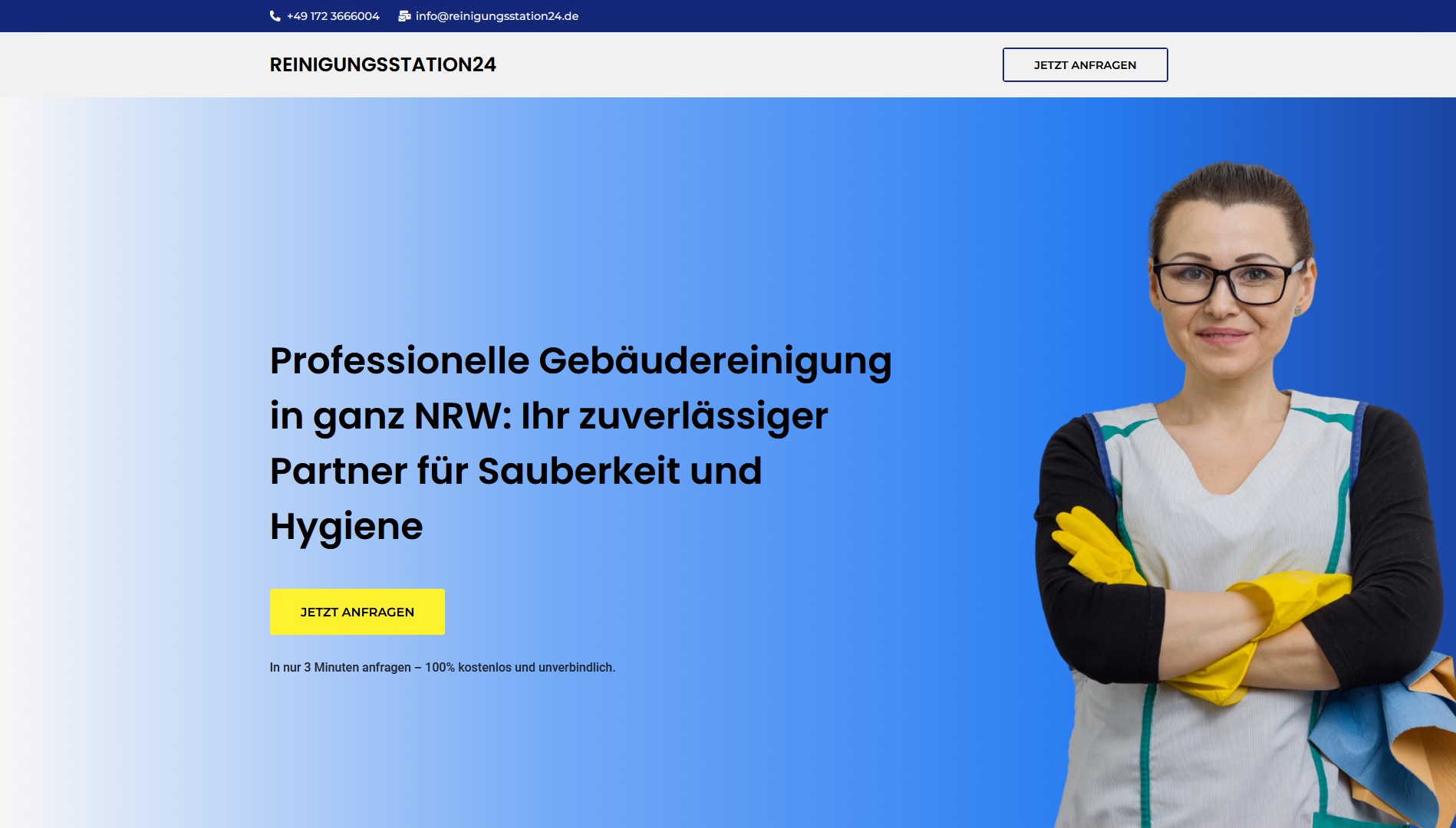Click the "in ganz NRW" headline line

[x=548, y=416]
